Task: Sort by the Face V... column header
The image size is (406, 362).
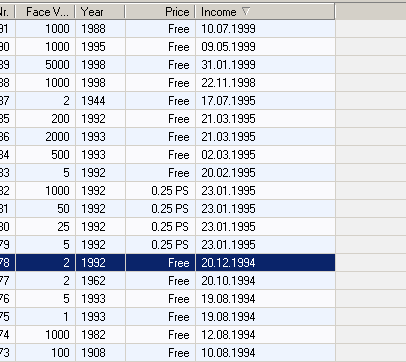Action: [x=45, y=12]
